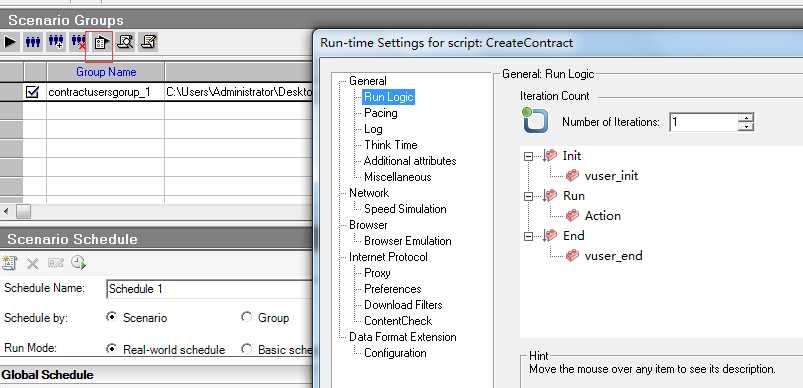
Task: Open the Preferences settings
Action: 393,289
